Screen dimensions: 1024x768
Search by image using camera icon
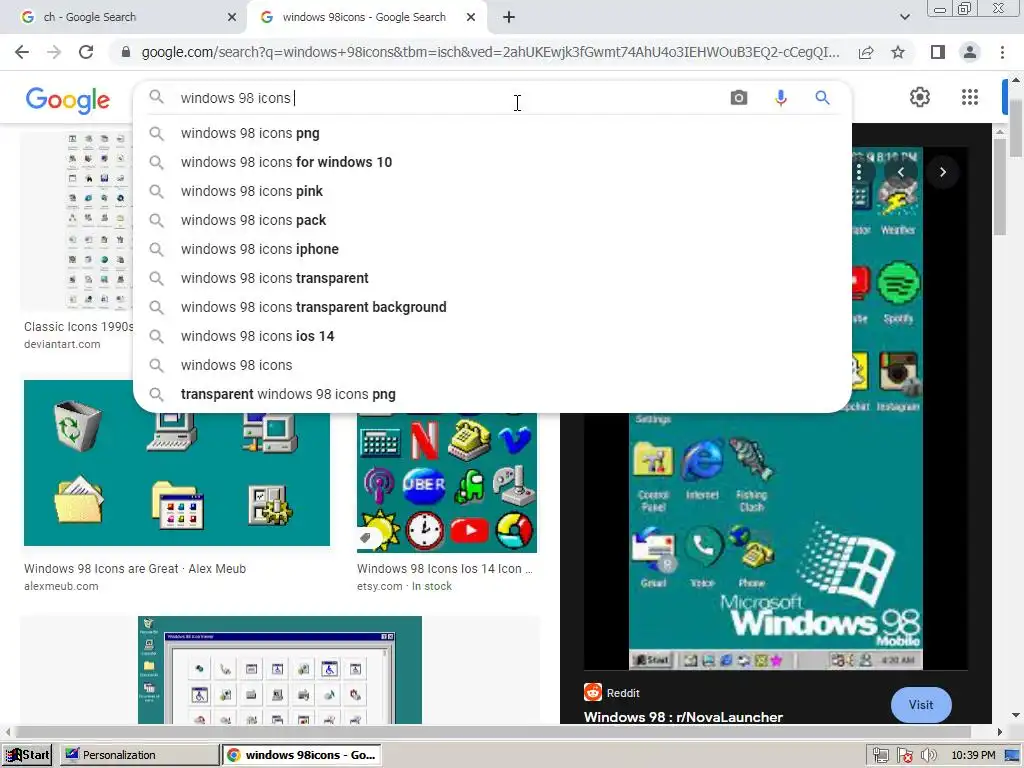(739, 98)
